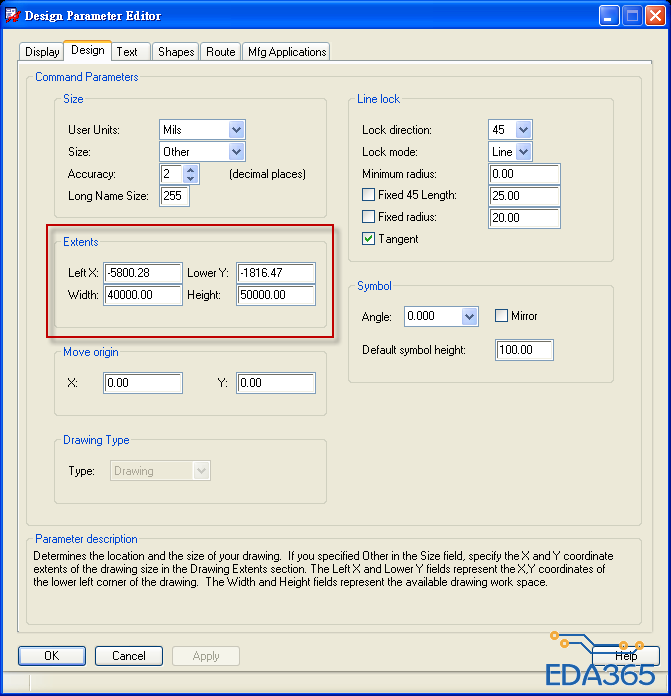Open the Lock direction dropdown

pos(523,130)
